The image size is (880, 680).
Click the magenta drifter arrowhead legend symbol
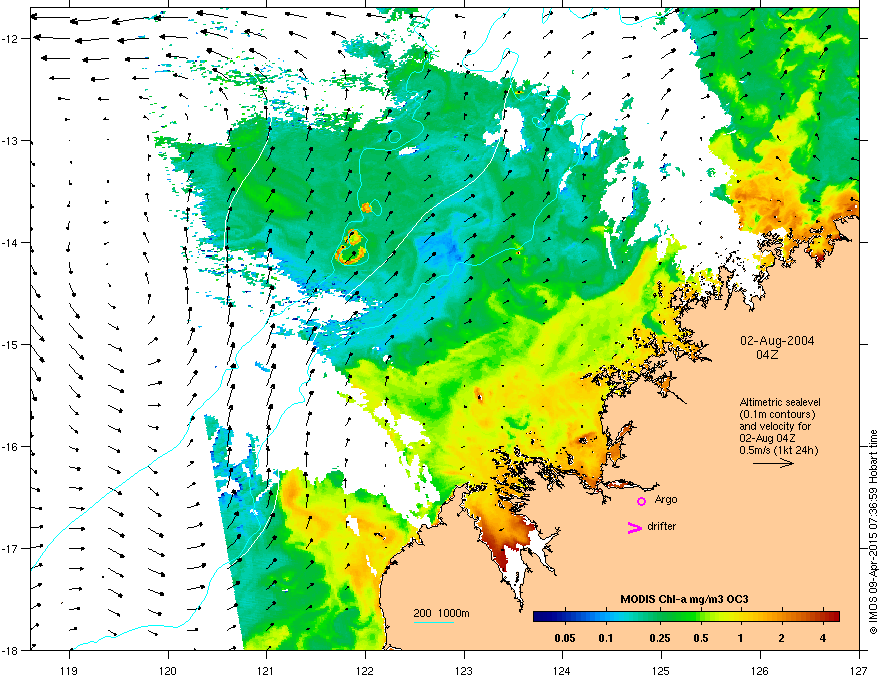pos(634,527)
